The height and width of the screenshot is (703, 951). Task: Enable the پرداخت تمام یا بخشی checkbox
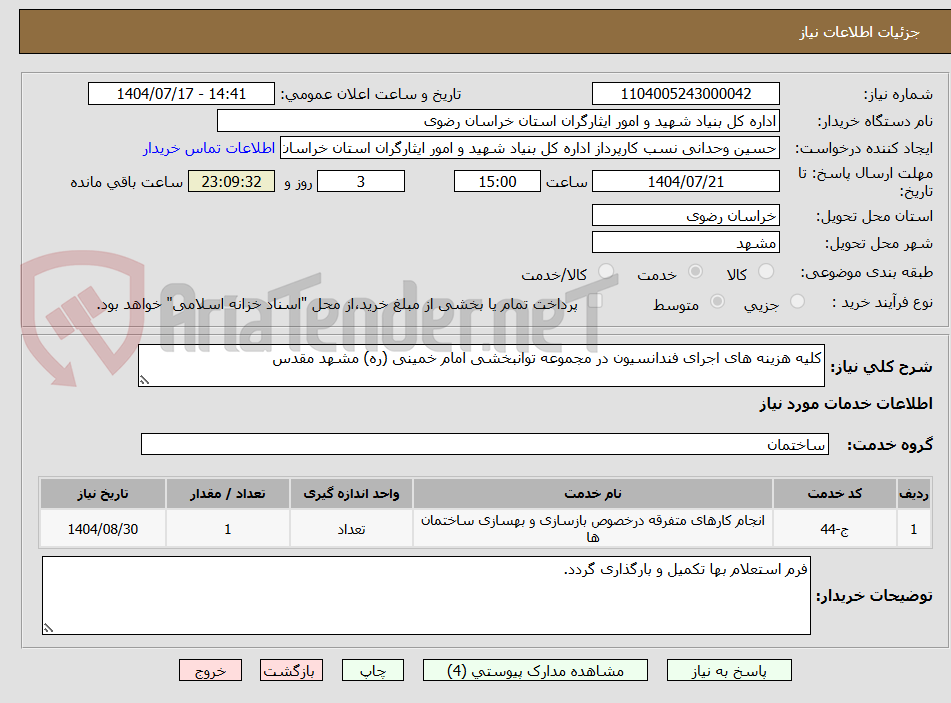(x=597, y=301)
